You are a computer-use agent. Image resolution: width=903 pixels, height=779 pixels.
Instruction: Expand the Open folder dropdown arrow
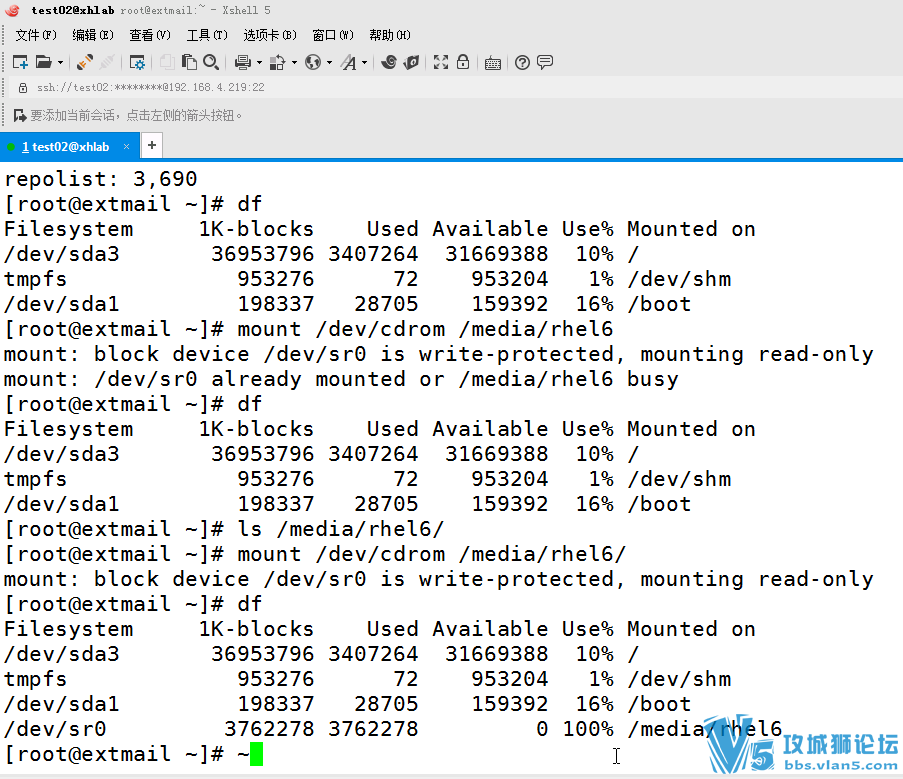pyautogui.click(x=60, y=62)
